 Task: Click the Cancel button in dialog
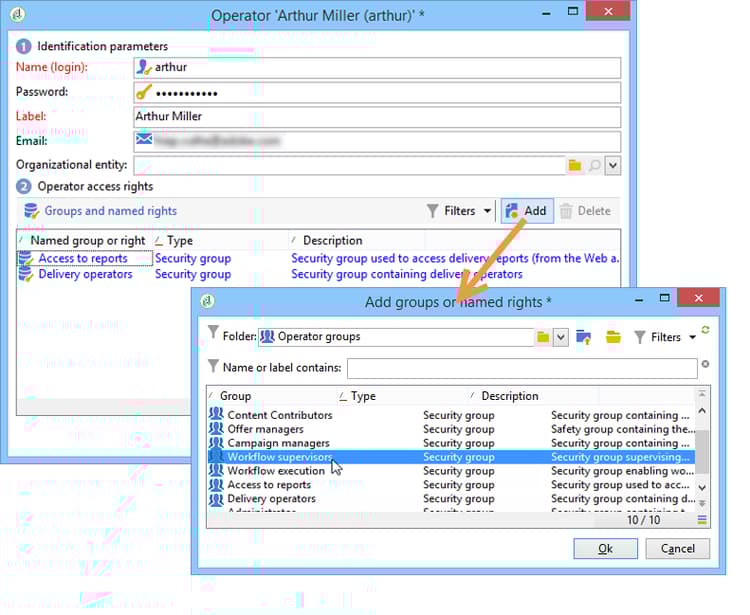pos(678,549)
